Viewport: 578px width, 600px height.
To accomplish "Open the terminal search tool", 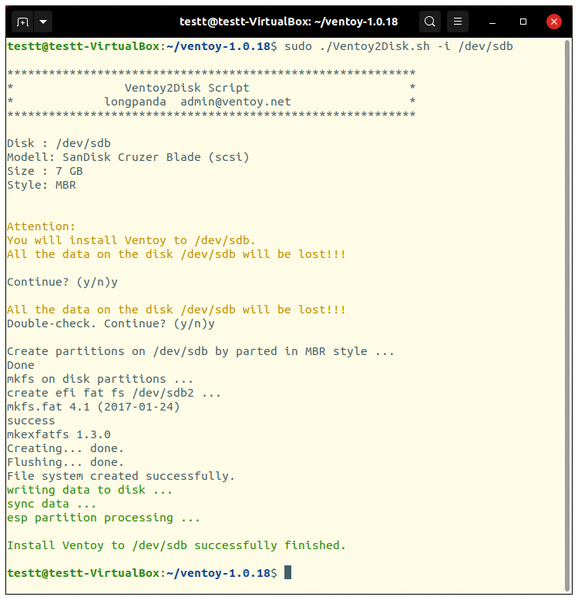I will tap(430, 21).
